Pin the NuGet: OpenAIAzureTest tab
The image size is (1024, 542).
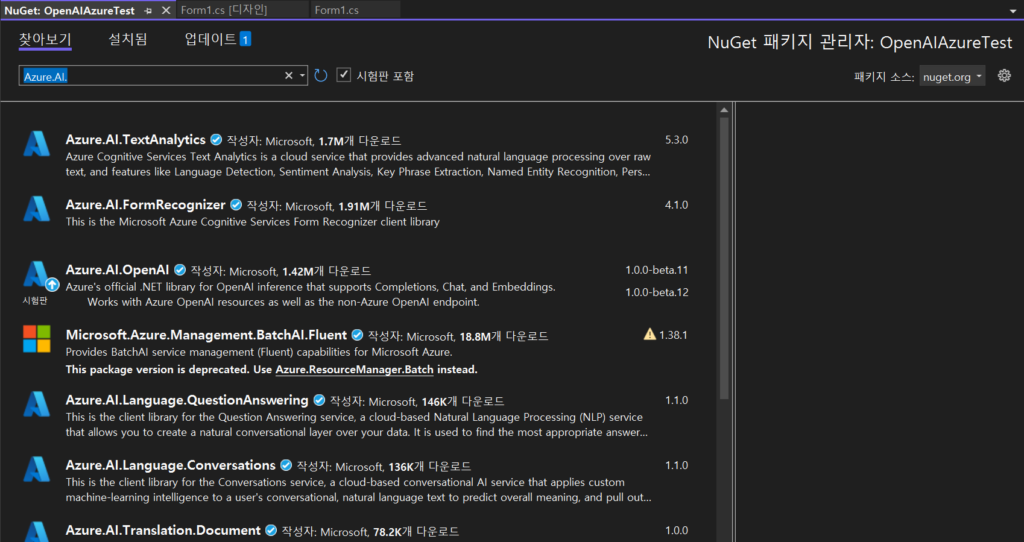pyautogui.click(x=149, y=9)
